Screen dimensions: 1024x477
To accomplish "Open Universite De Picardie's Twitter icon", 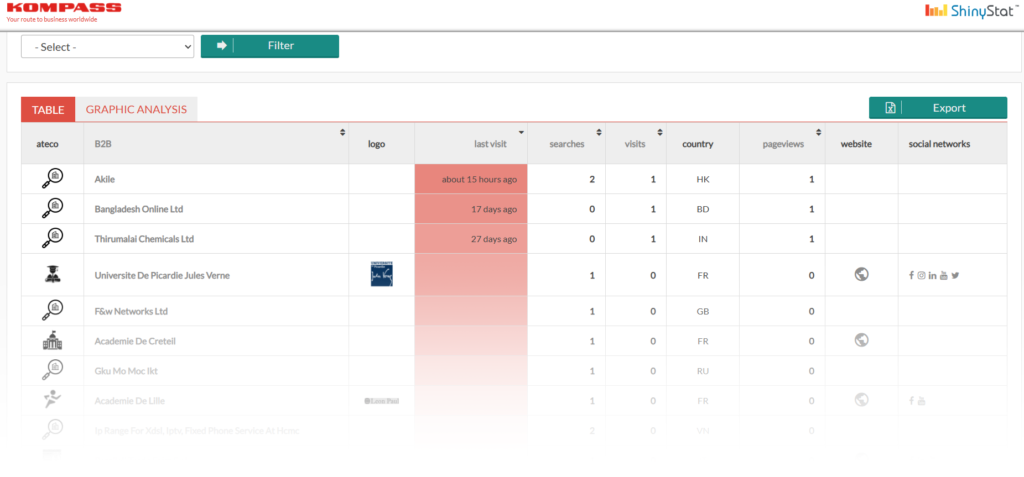I will click(955, 275).
